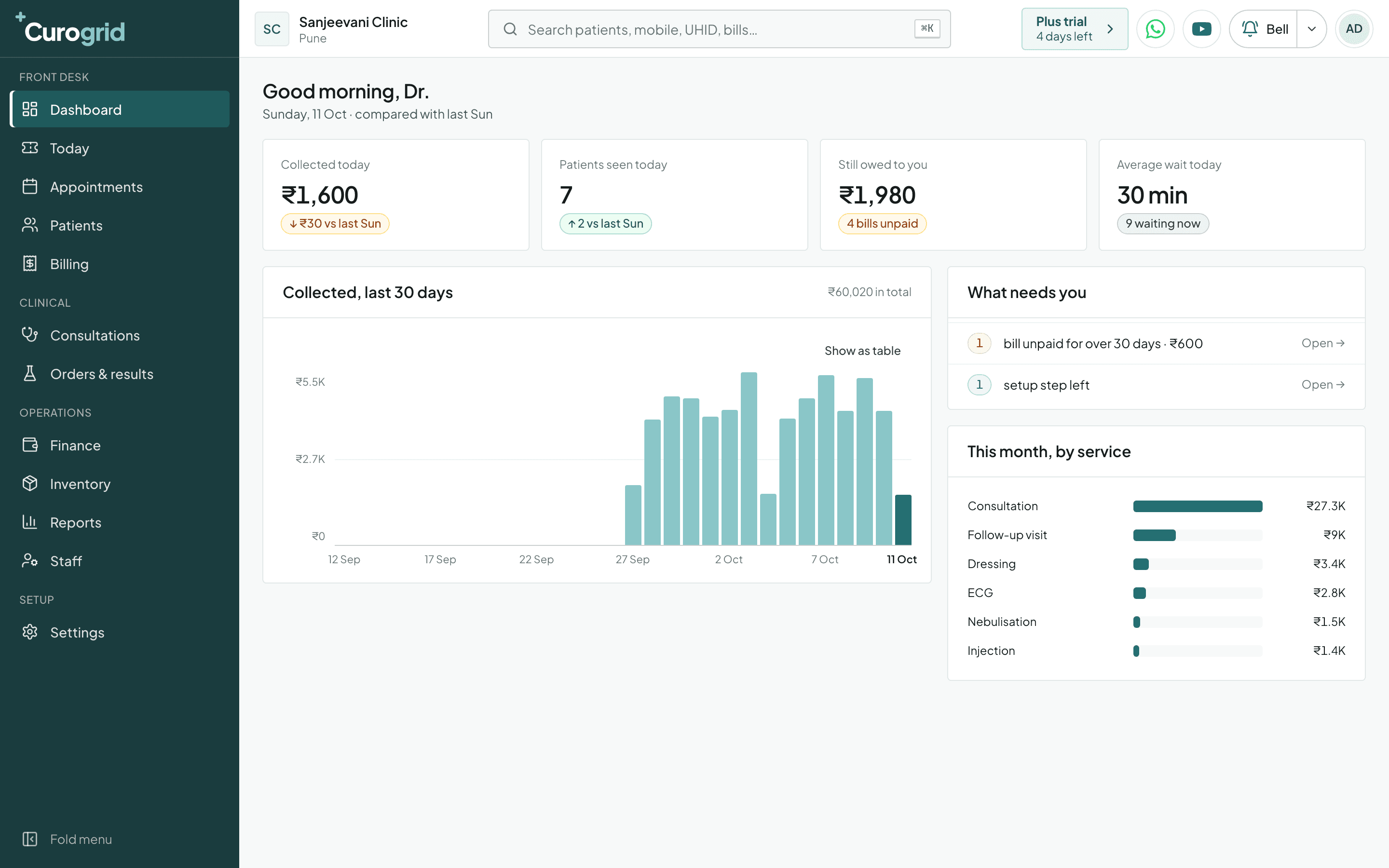
Task: Click the Sanjeevani Clinic name
Action: pos(353,22)
